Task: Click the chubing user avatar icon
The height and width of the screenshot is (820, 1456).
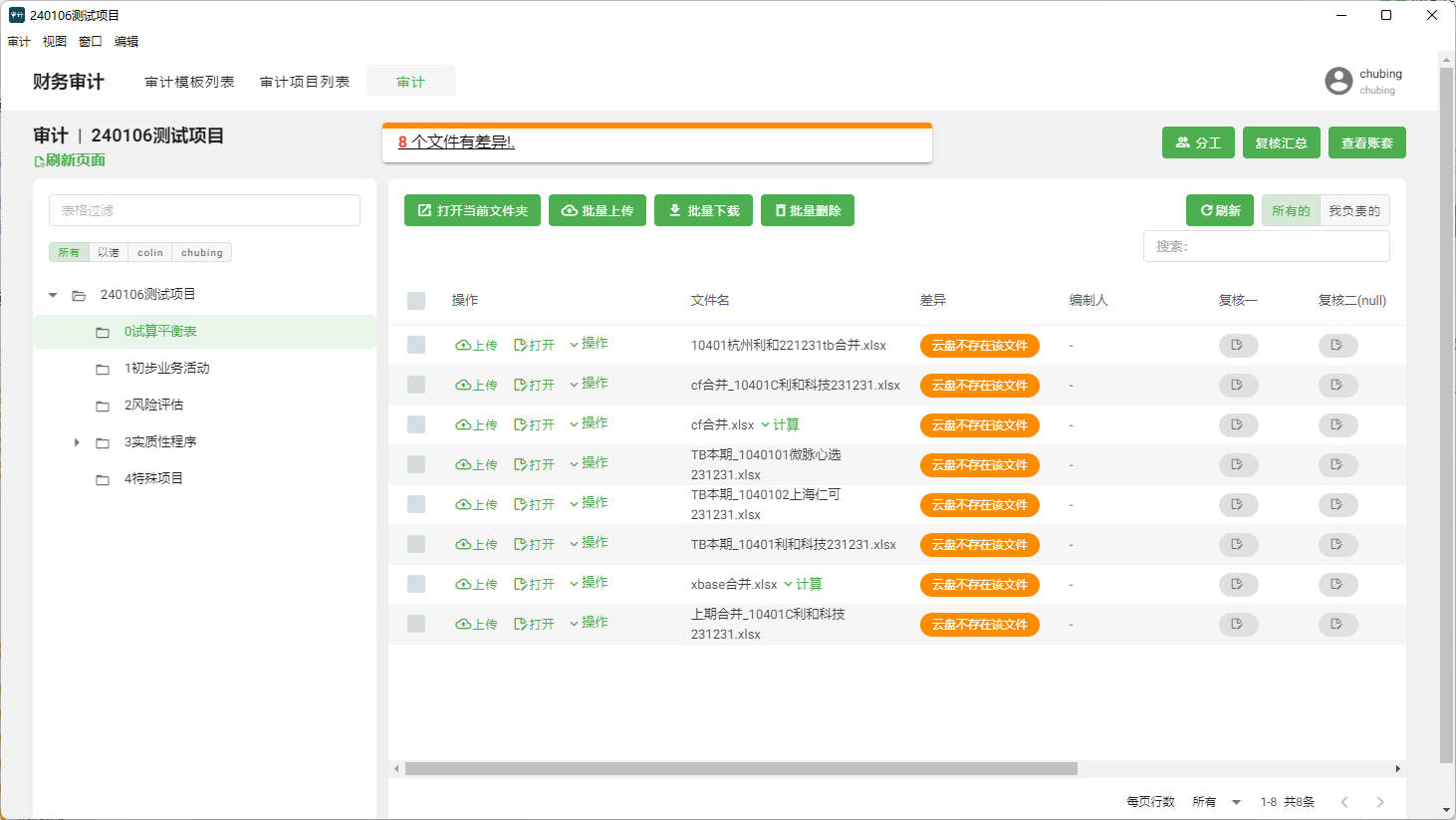Action: pos(1338,81)
